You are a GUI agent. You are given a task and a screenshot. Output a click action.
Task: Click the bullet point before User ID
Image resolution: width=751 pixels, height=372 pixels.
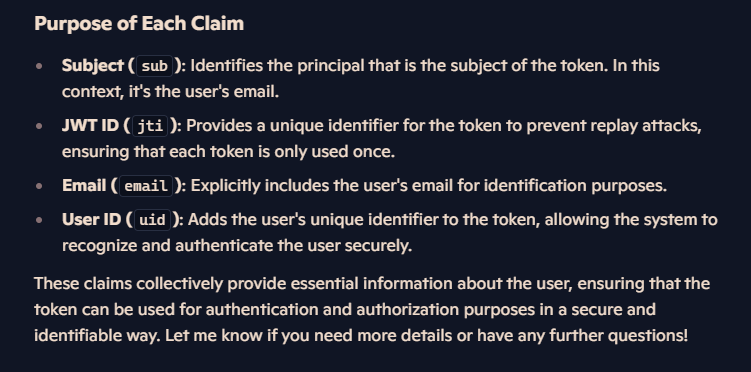(39, 220)
